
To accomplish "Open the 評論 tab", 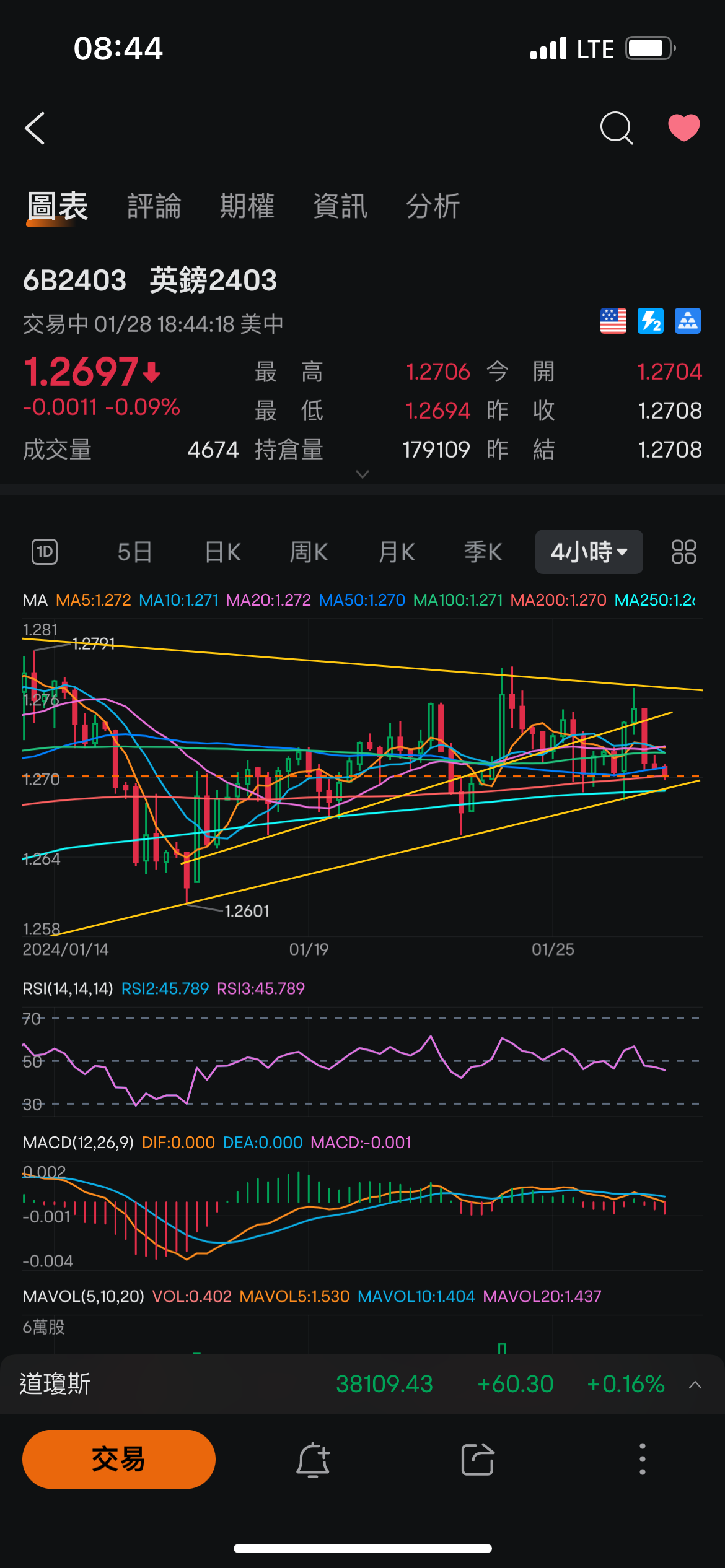I will (154, 206).
